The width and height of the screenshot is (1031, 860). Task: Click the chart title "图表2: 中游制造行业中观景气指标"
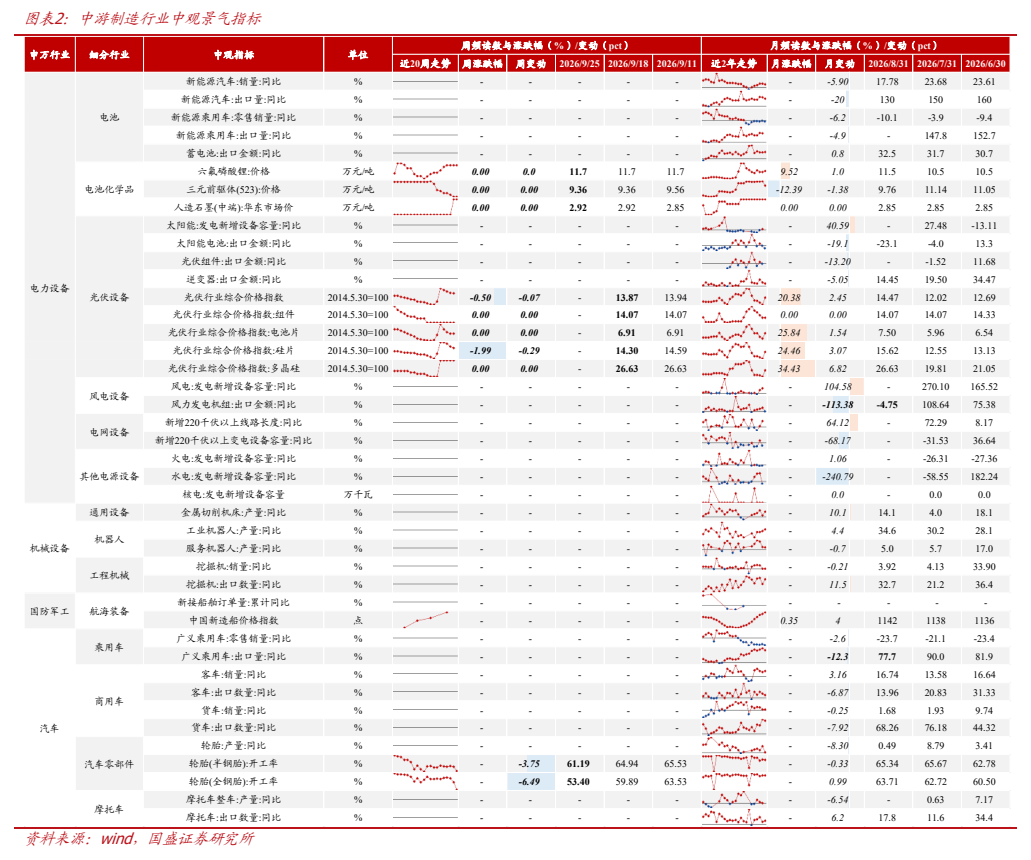pyautogui.click(x=143, y=18)
